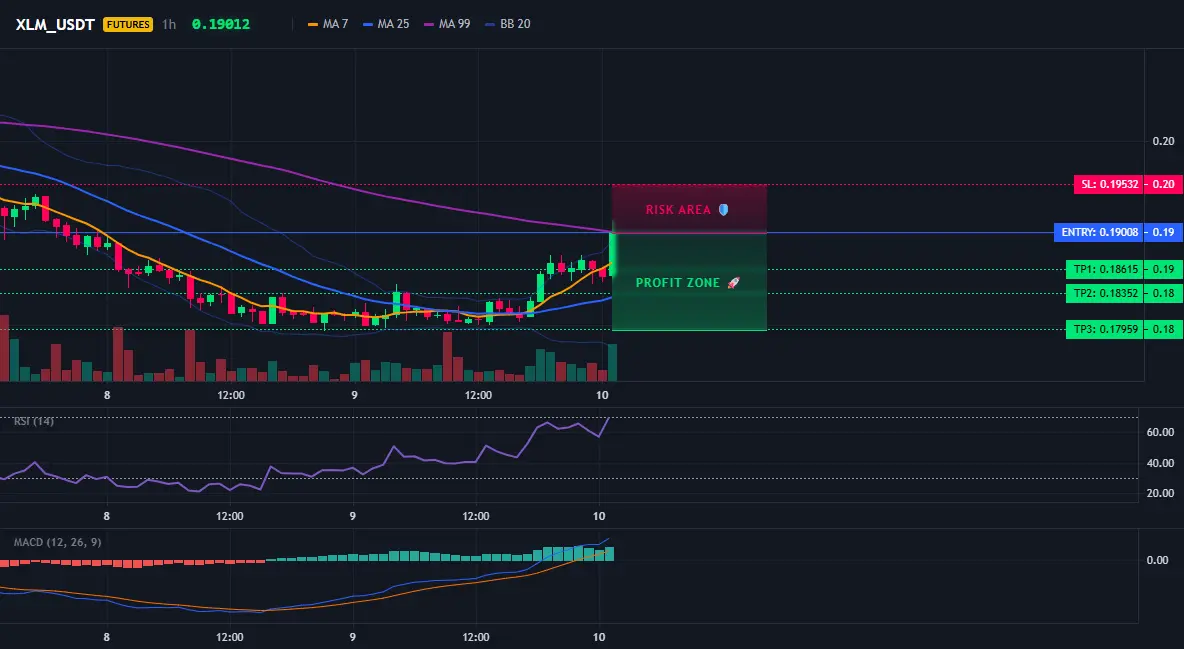1184x649 pixels.
Task: Open the RSI (14) indicator label
Action: pos(34,421)
